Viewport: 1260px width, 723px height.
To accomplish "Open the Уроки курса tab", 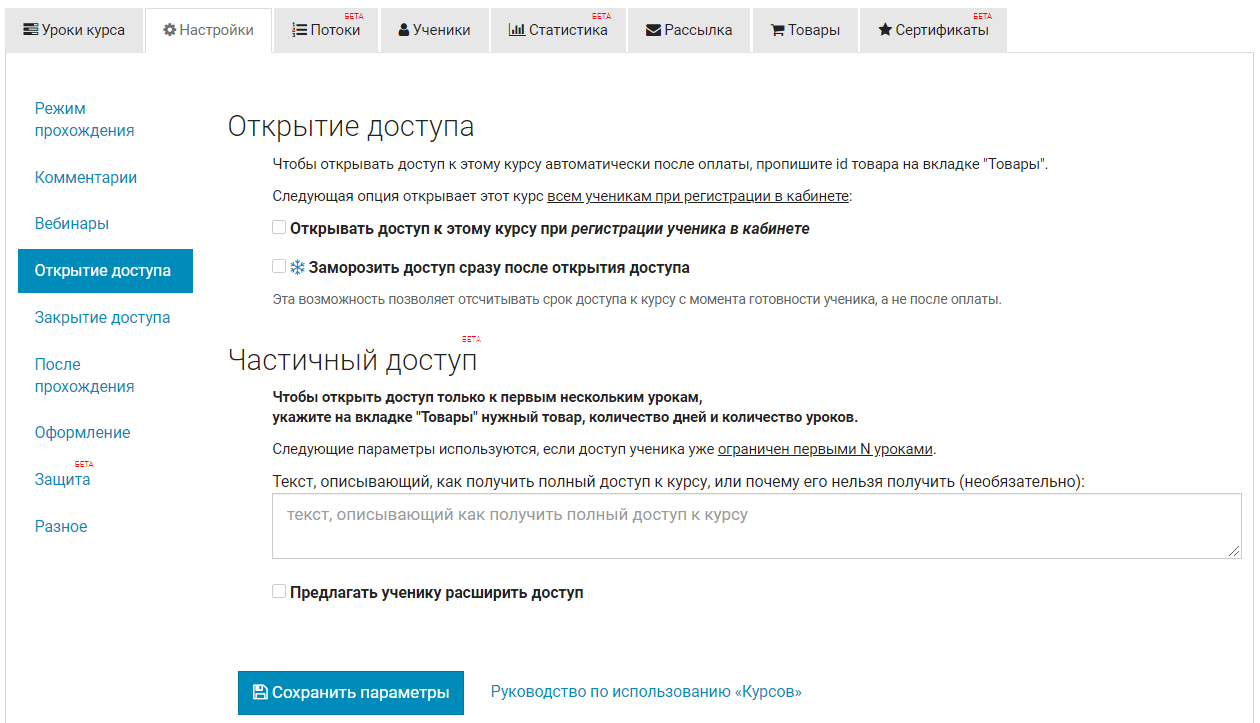I will (x=74, y=30).
